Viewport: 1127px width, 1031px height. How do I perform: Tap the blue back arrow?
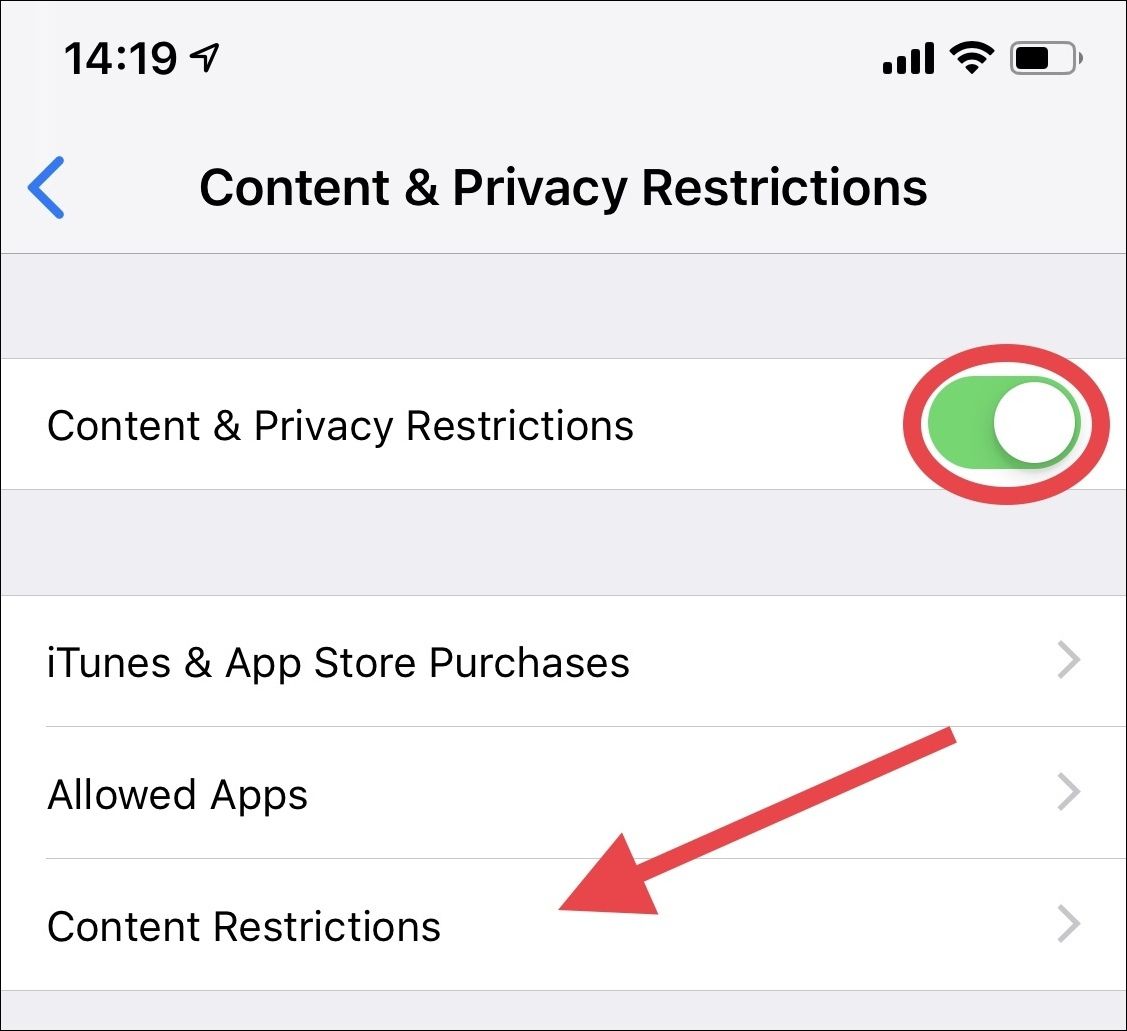(x=46, y=187)
